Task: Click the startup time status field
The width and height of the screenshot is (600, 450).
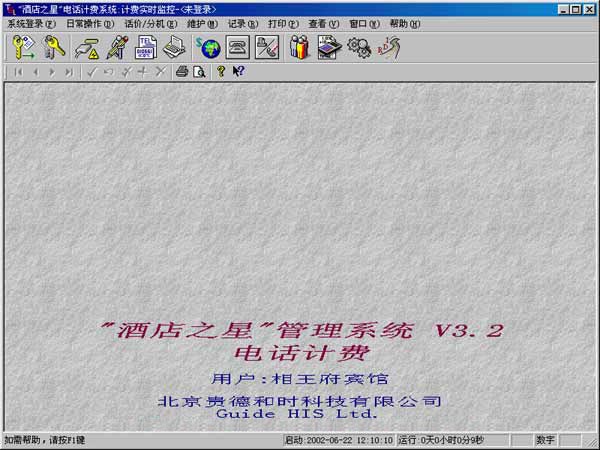Action: 339,440
